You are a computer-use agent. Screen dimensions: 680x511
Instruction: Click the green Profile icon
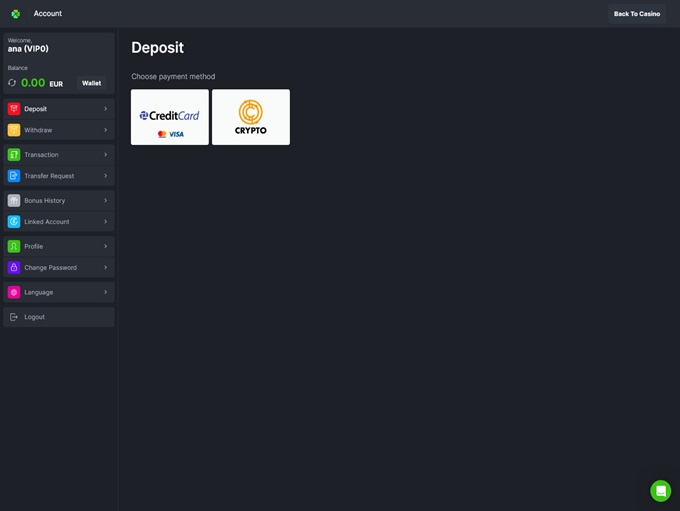[14, 246]
